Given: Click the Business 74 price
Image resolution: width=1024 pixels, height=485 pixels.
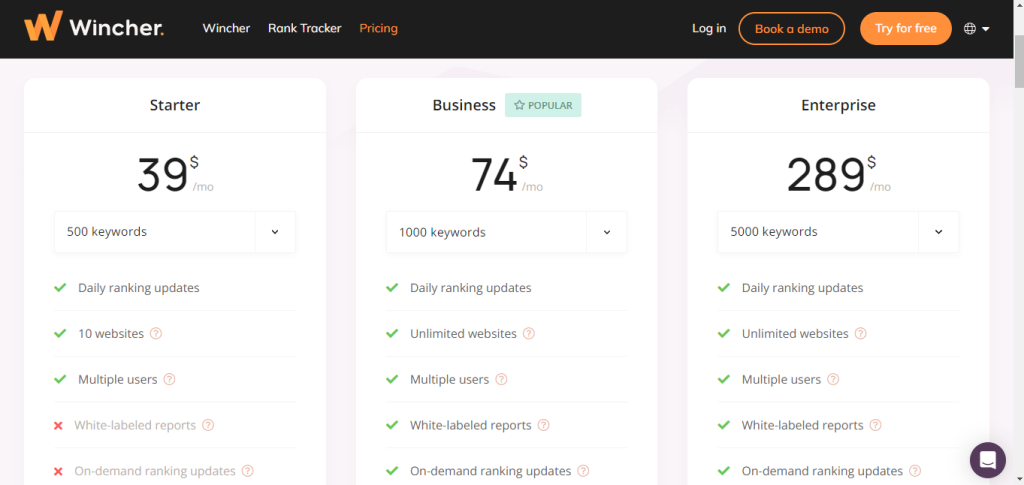Looking at the screenshot, I should 494,176.
